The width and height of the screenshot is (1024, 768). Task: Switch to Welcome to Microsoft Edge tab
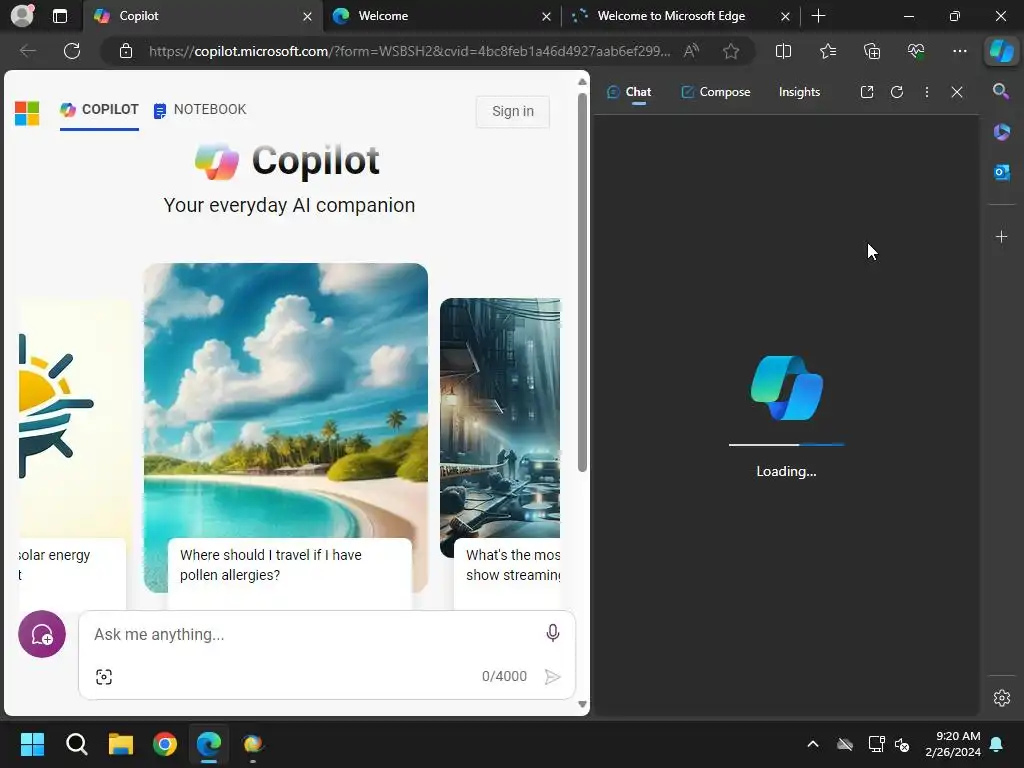(680, 16)
